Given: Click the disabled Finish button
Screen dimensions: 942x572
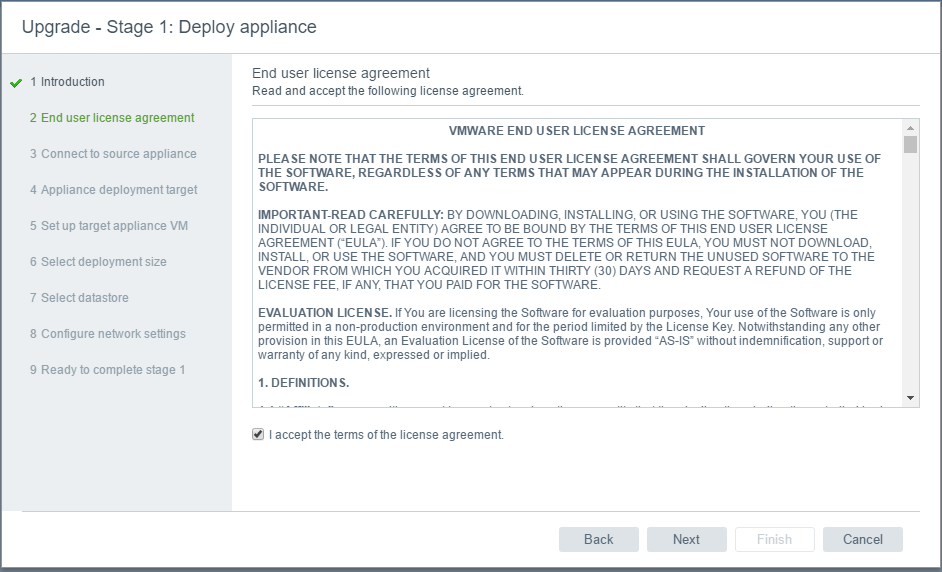Looking at the screenshot, I should pos(774,539).
